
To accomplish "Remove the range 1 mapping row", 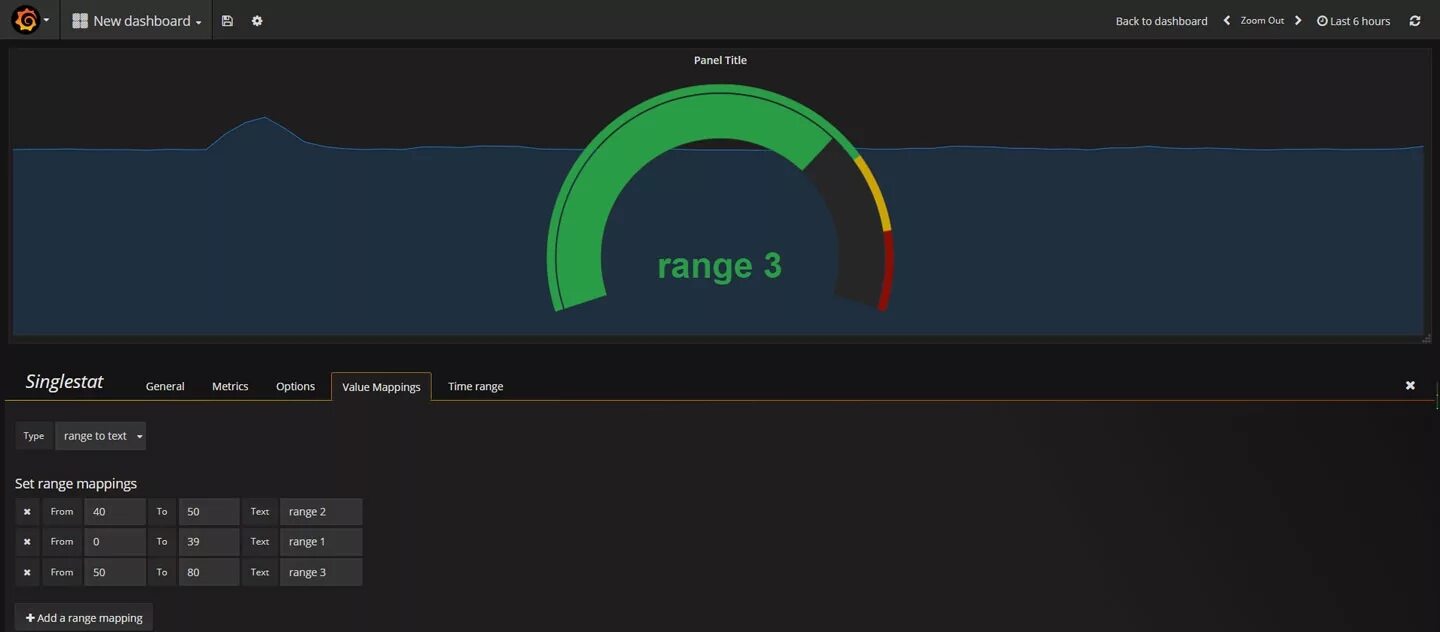I will (x=27, y=542).
